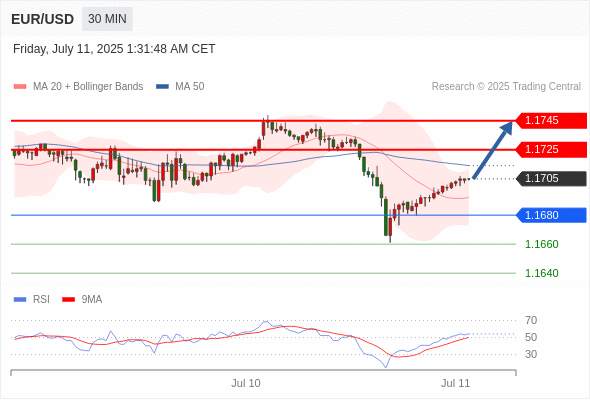Click the 9MA legend label
This screenshot has height=400, width=590.
(92, 300)
